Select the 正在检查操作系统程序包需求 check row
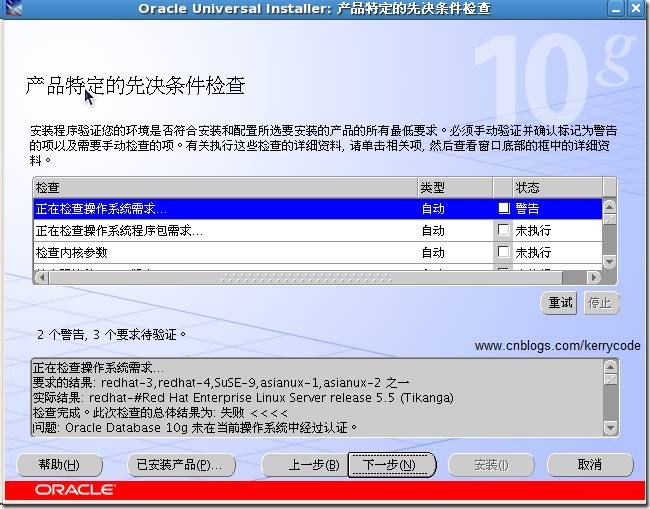Viewport: 650px width, 509px height. tap(318, 230)
